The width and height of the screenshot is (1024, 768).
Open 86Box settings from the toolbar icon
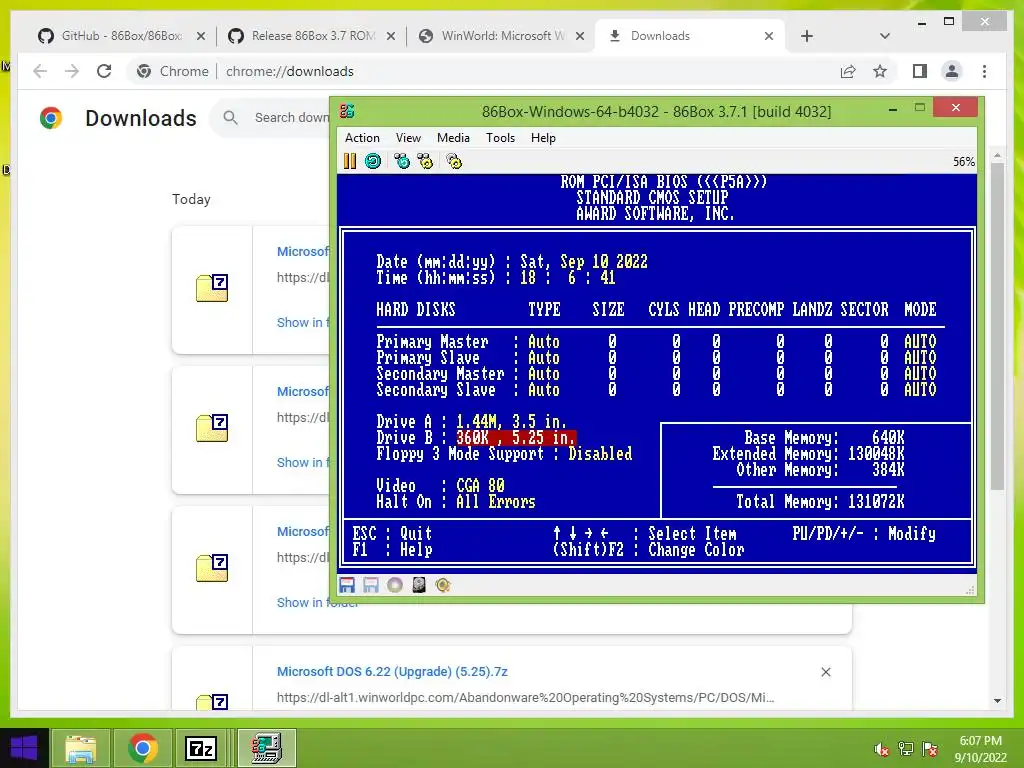click(454, 161)
